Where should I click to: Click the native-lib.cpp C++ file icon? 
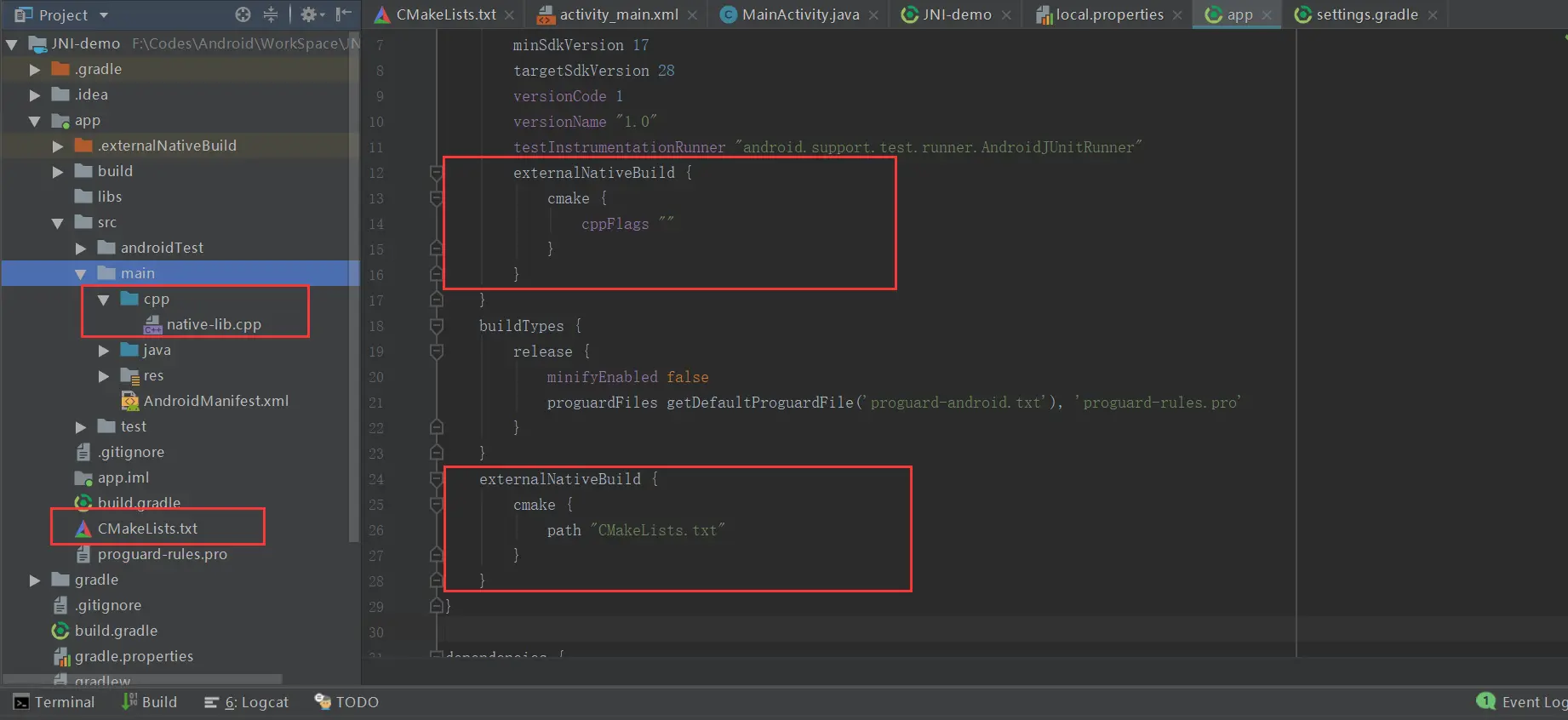point(153,324)
